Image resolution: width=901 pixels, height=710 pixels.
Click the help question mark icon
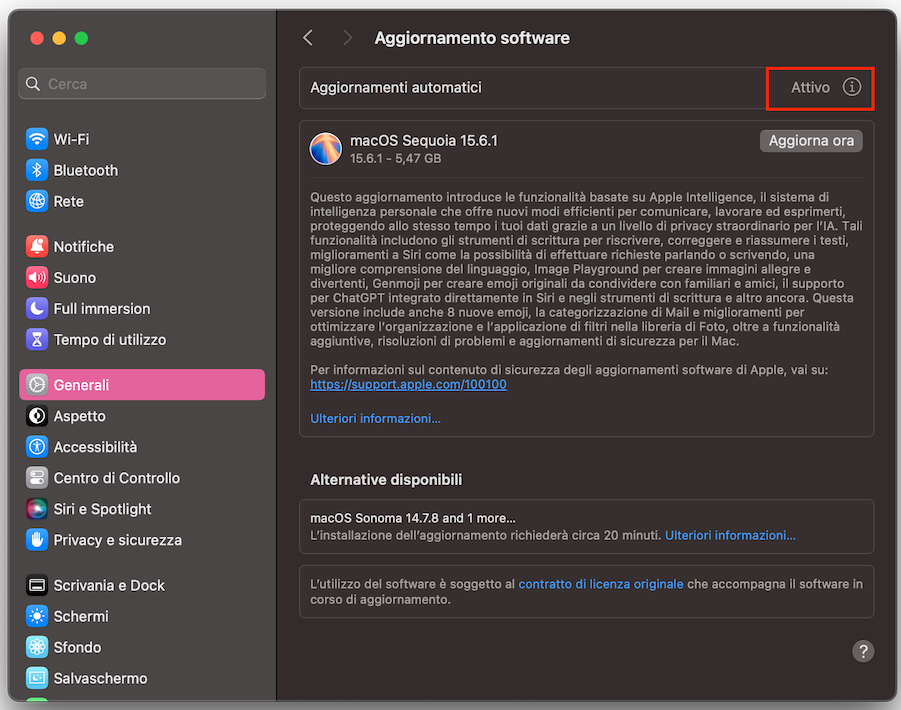[863, 651]
